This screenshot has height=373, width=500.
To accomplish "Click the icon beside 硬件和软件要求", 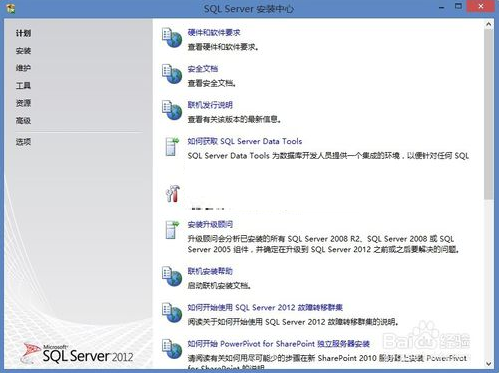I will (x=172, y=38).
